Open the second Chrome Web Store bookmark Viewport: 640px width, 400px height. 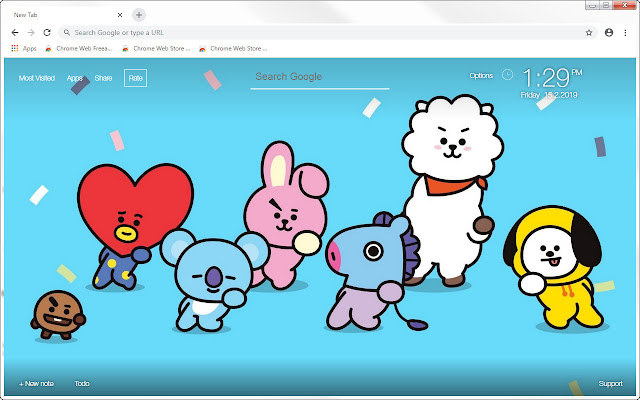tap(156, 49)
